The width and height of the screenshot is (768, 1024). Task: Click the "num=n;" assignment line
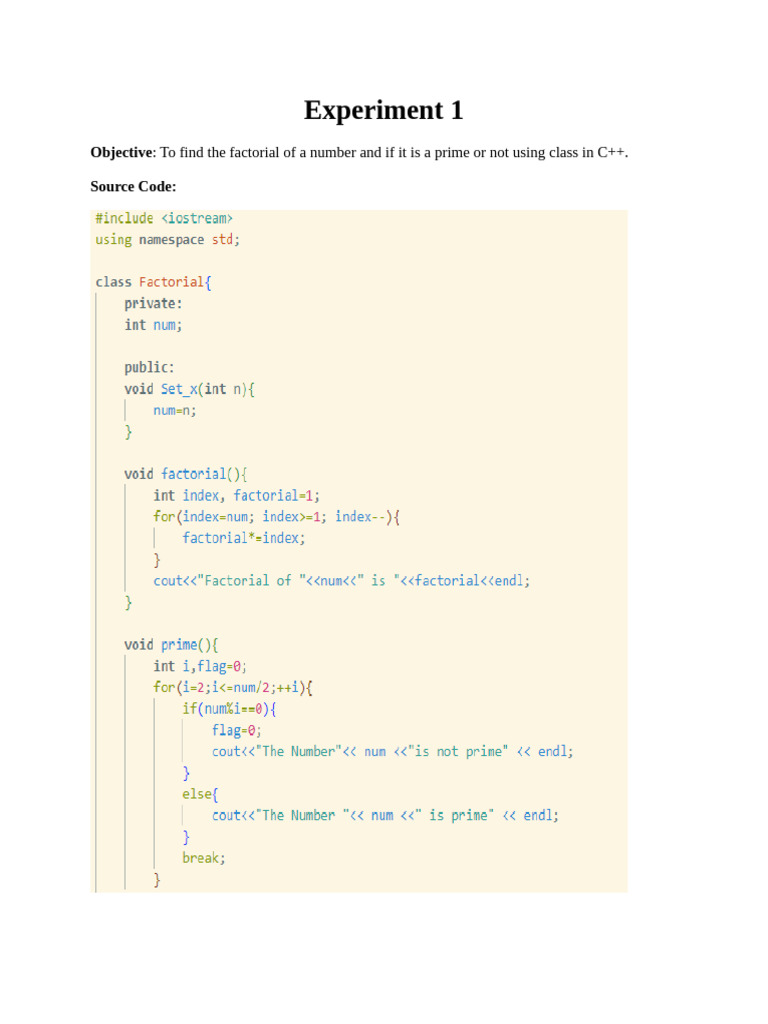coord(175,410)
